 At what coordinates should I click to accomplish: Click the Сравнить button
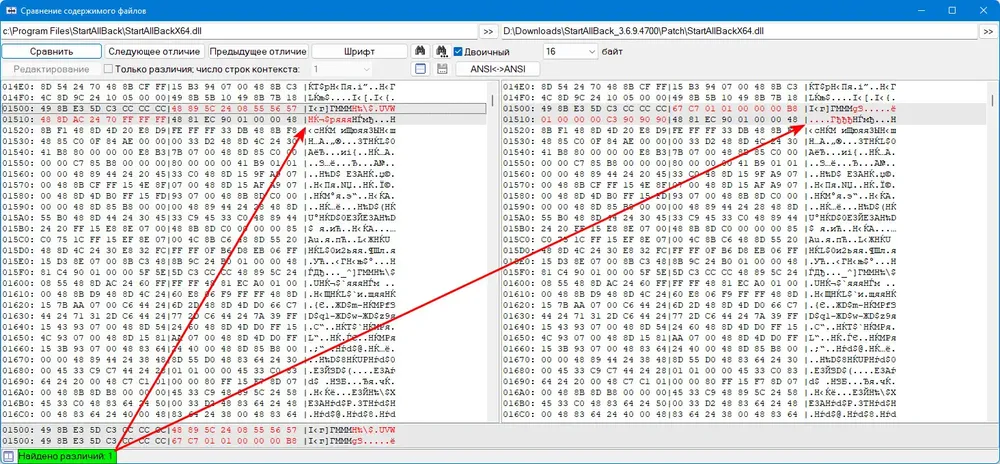click(52, 51)
